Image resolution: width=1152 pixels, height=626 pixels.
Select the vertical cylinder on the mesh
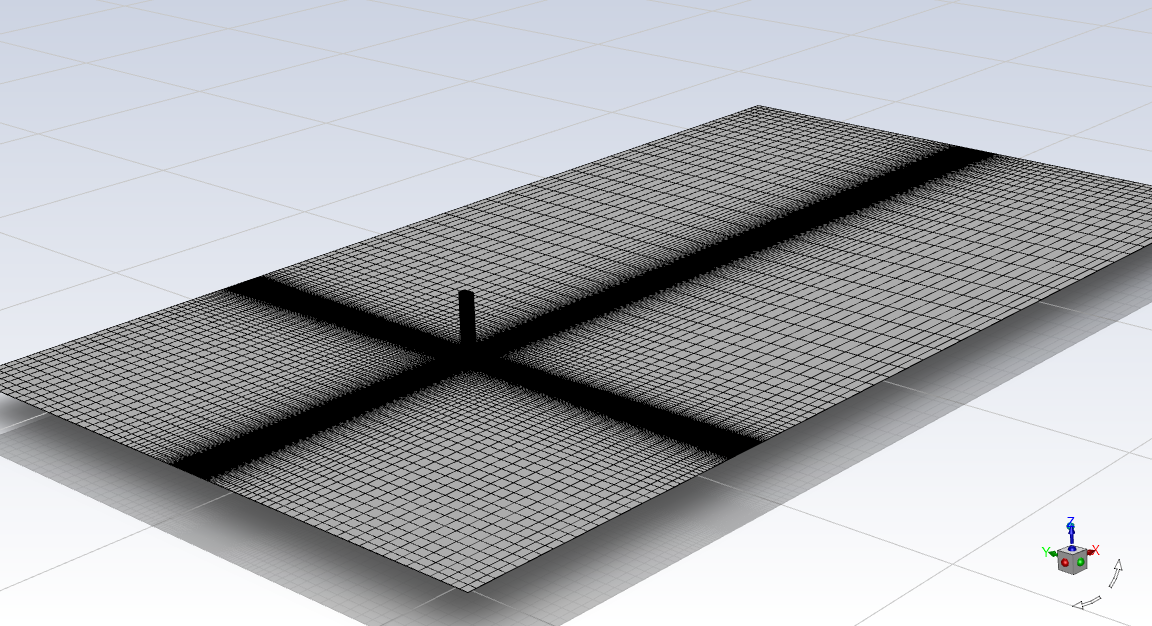(467, 317)
